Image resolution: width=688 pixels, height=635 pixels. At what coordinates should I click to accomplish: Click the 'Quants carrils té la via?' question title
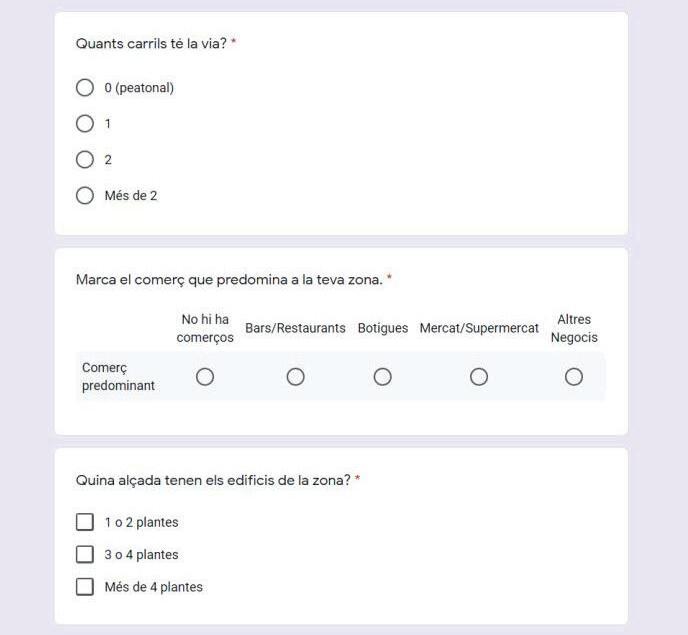[x=151, y=44]
